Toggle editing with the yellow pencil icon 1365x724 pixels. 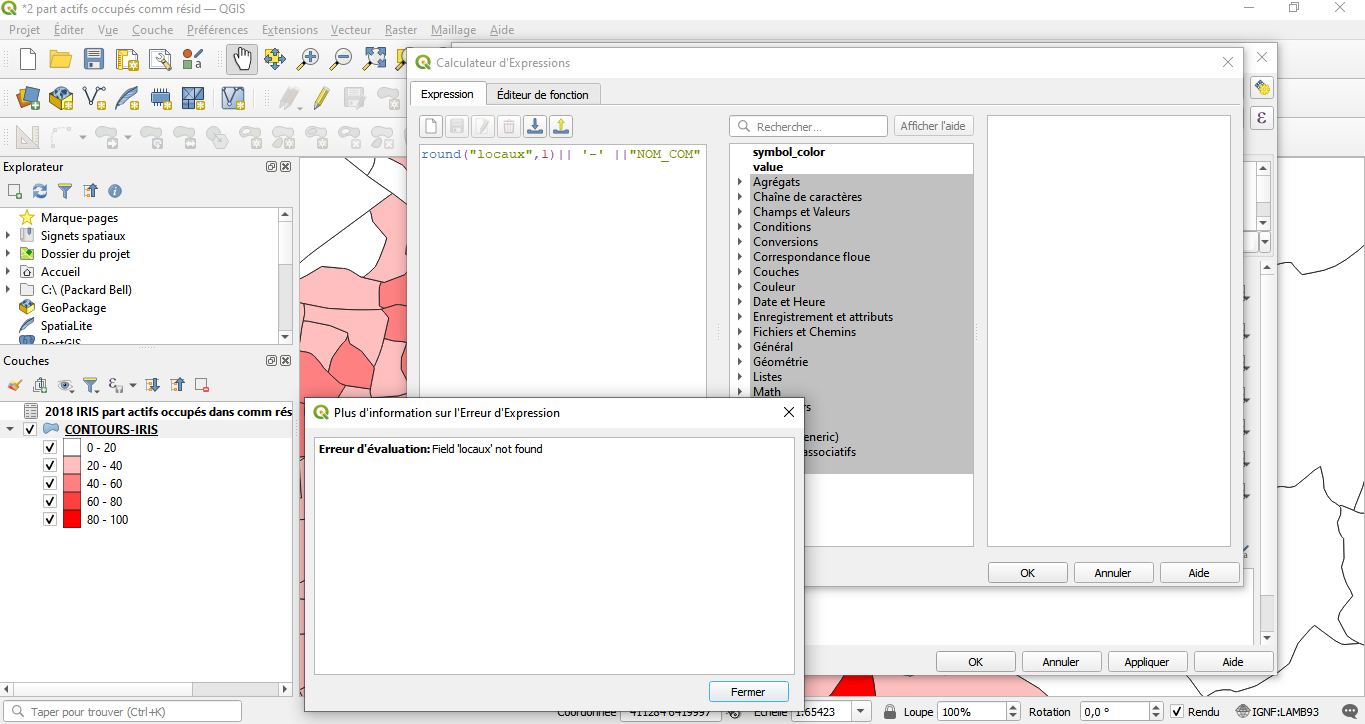click(x=320, y=98)
